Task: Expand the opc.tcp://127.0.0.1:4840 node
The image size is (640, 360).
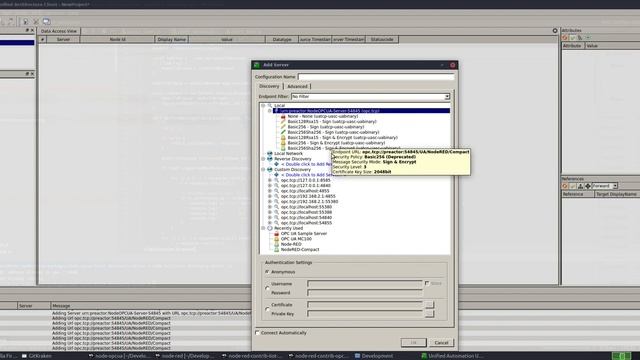Action: click(x=270, y=185)
